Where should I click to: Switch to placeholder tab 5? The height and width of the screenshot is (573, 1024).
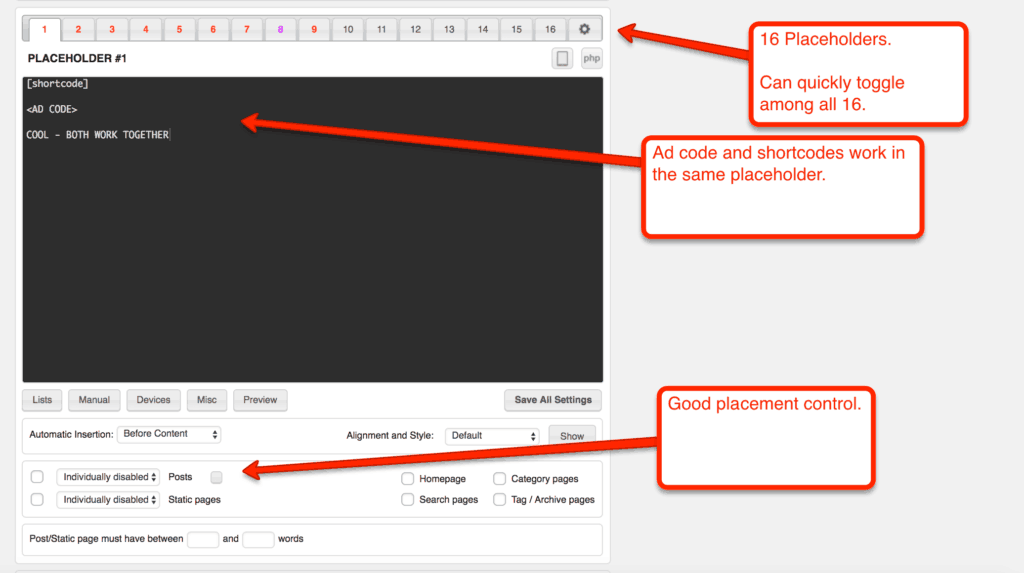(x=180, y=29)
